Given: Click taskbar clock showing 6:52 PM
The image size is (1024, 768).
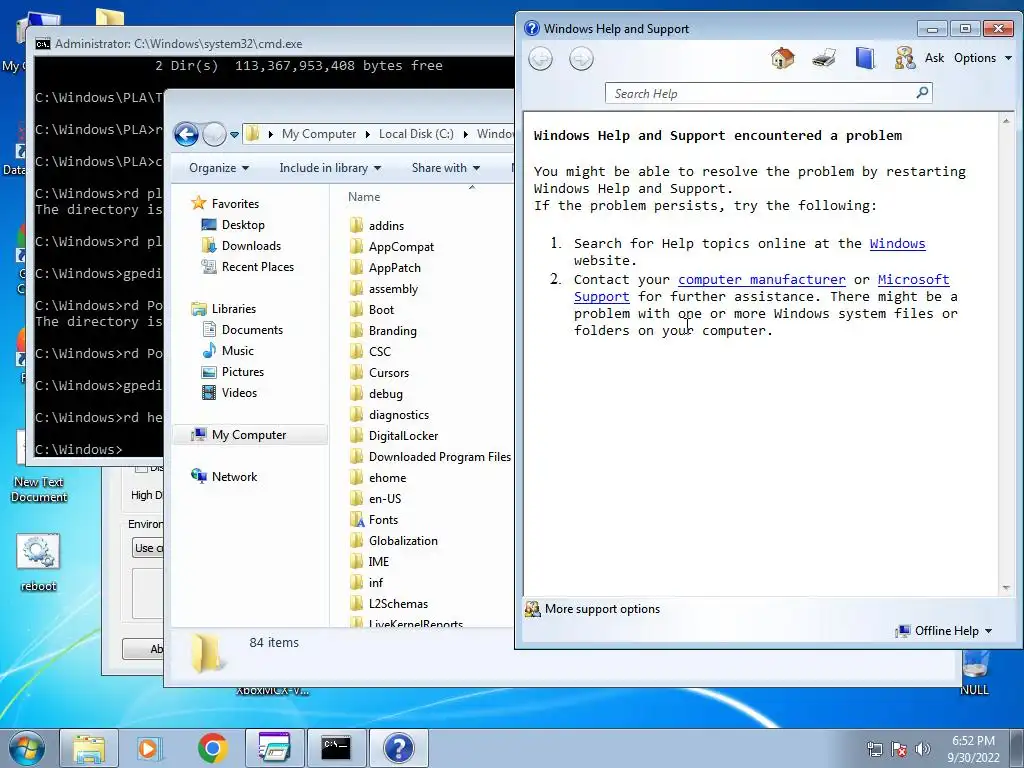Looking at the screenshot, I should [973, 749].
